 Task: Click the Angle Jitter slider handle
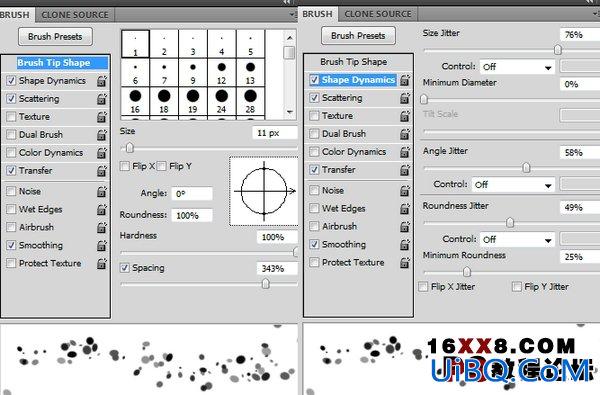527,168
